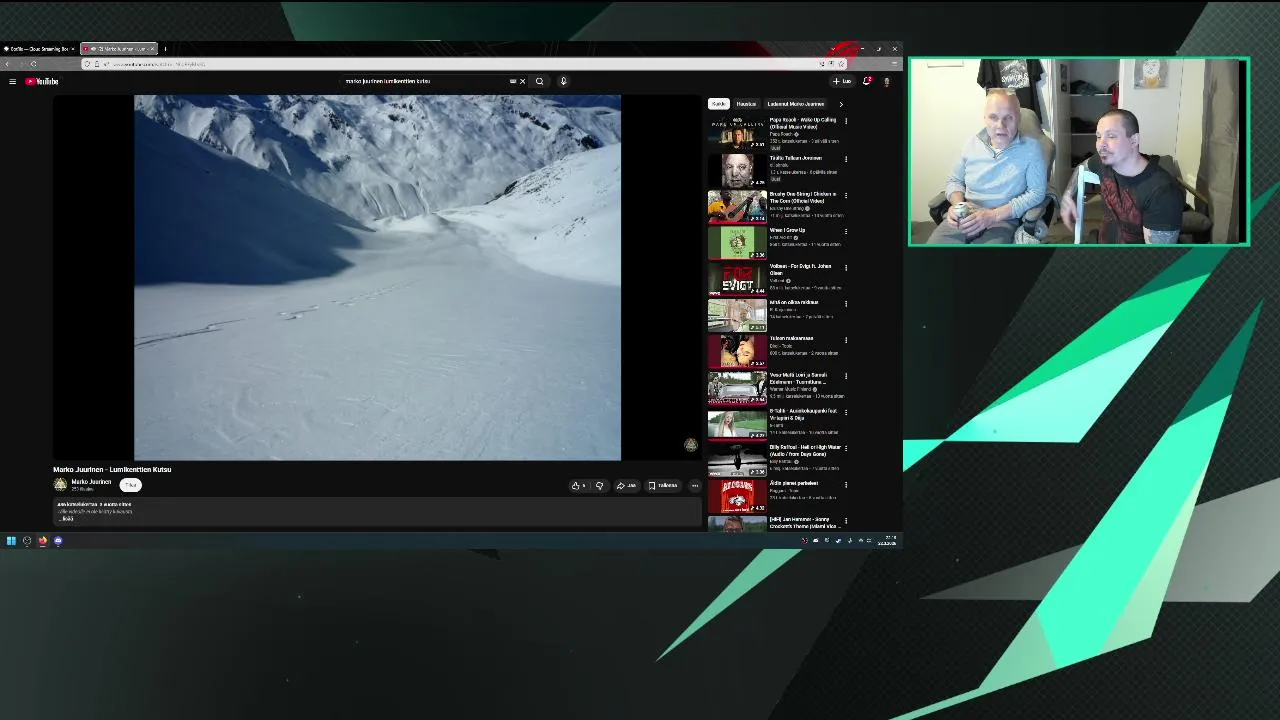Like the video with thumbs up

(578, 486)
